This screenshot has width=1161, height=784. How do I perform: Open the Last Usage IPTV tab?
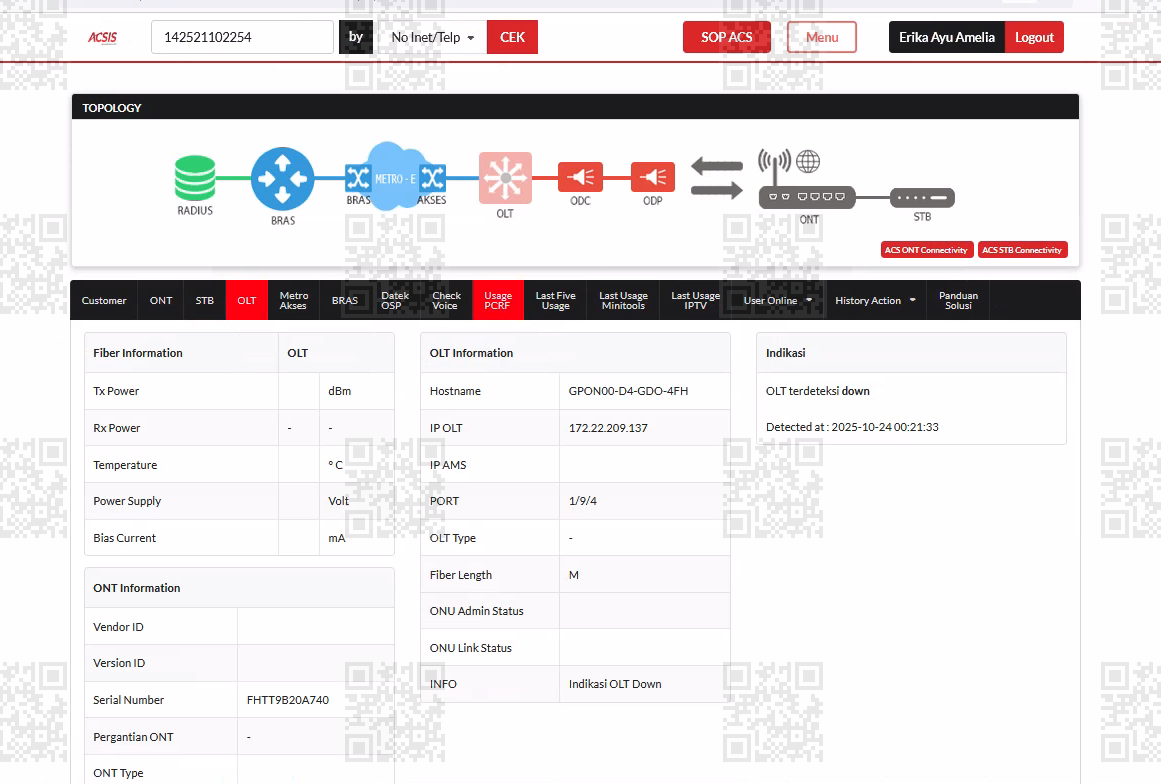[x=695, y=301]
